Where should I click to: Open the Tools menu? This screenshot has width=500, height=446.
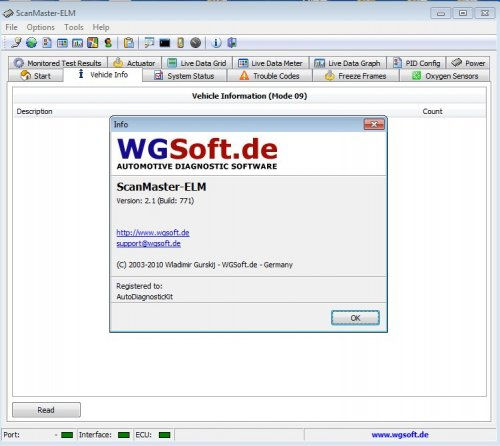coord(74,27)
